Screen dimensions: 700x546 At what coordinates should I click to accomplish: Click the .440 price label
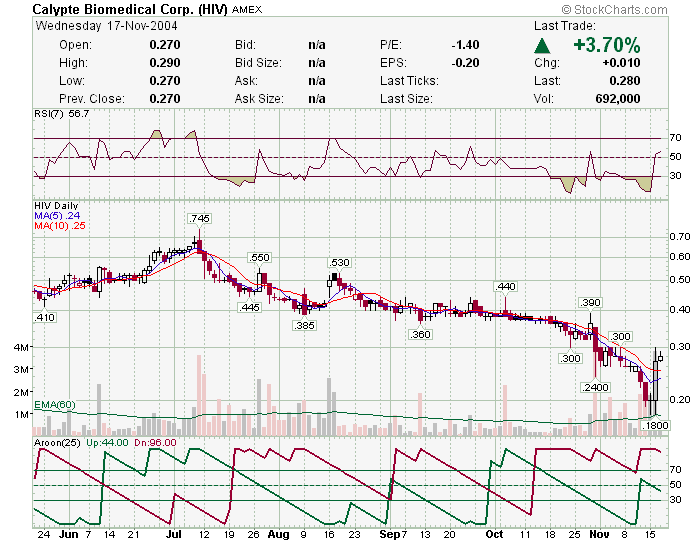505,286
